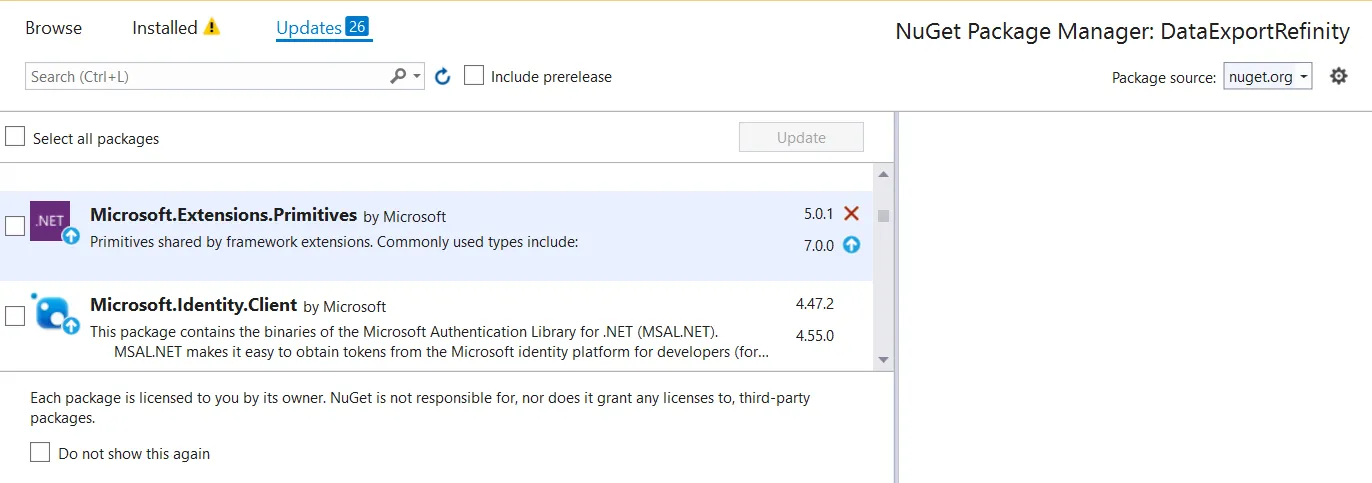Open the search options dropdown arrow
The image size is (1372, 483).
pyautogui.click(x=417, y=77)
